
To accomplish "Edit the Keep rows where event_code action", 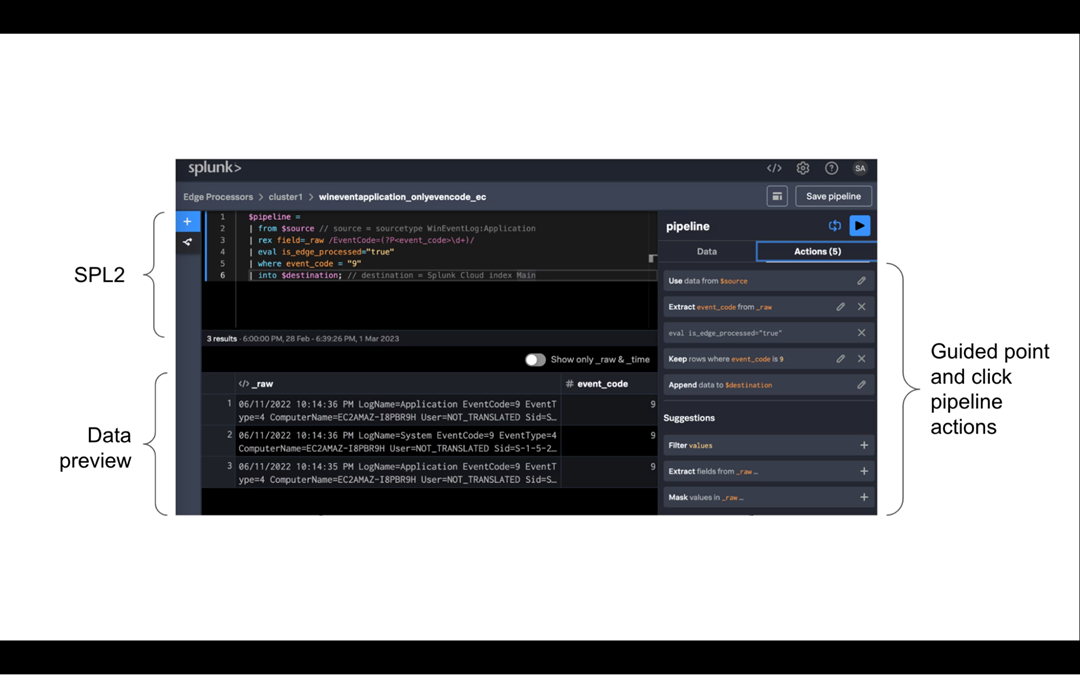I will 841,359.
